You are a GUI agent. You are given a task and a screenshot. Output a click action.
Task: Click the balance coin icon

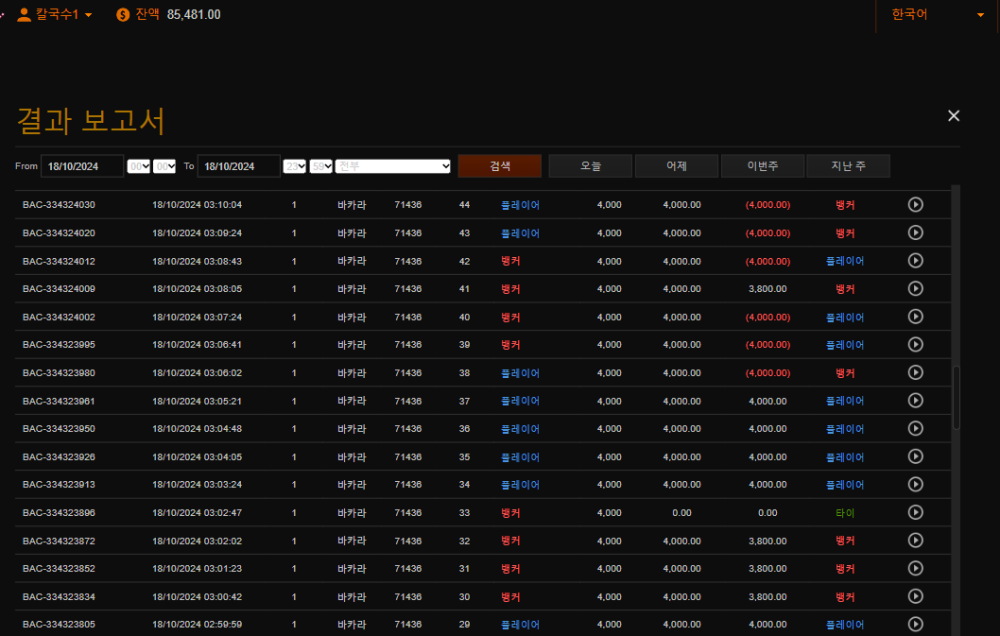click(x=123, y=14)
